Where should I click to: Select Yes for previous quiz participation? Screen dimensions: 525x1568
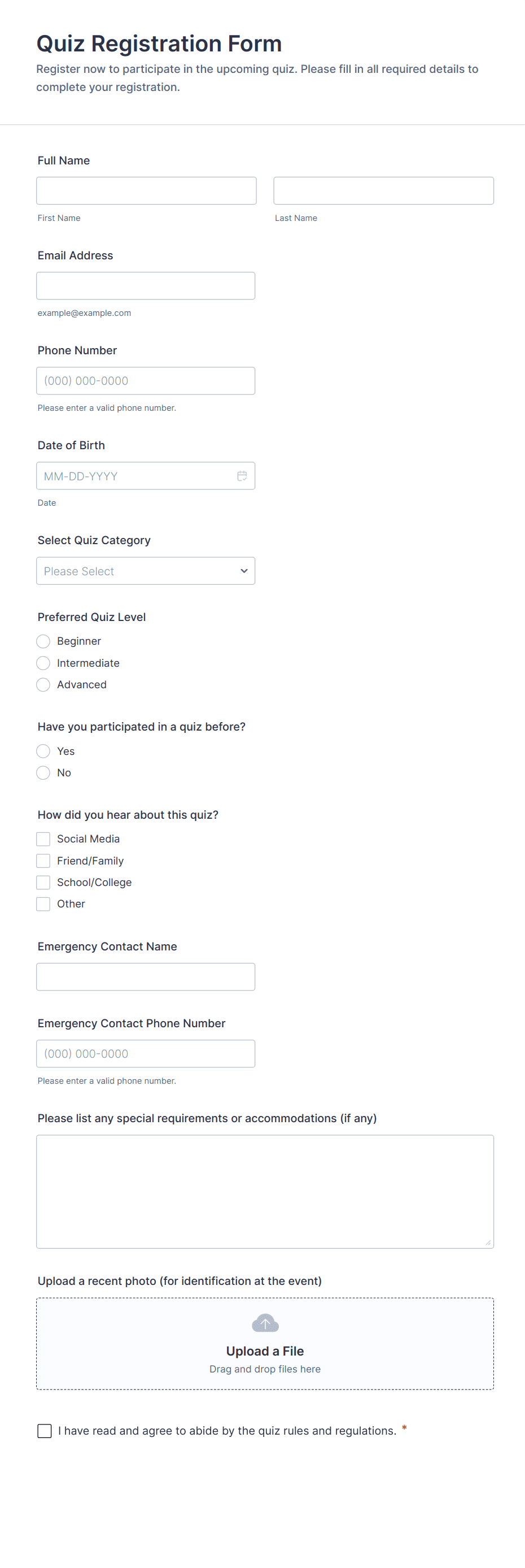pos(43,751)
